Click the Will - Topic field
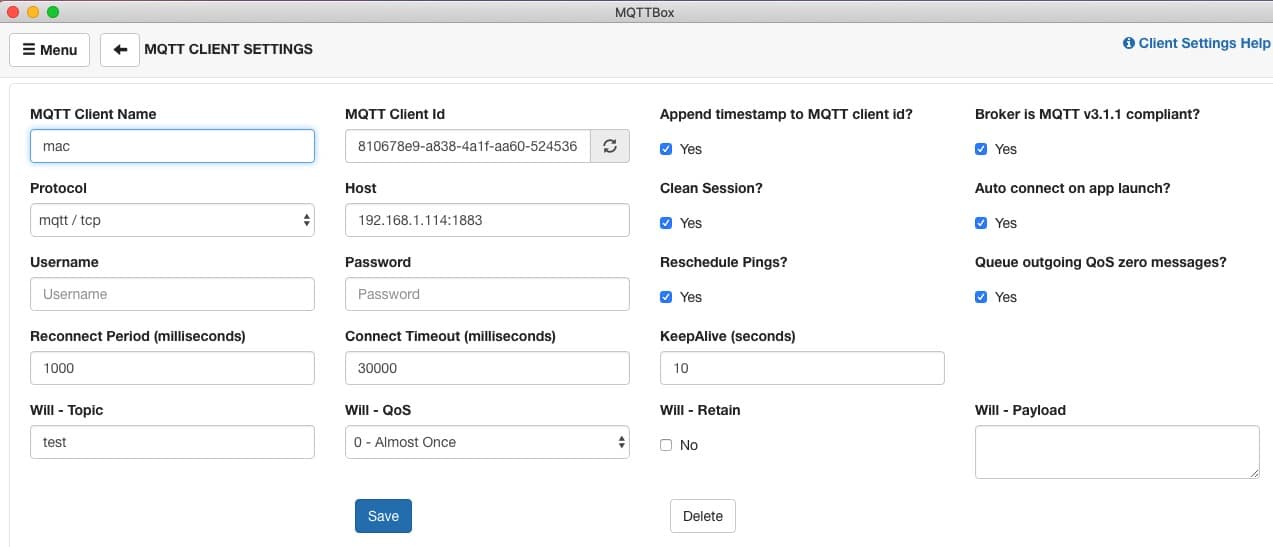Viewport: 1273px width, 547px height. pyautogui.click(x=172, y=442)
